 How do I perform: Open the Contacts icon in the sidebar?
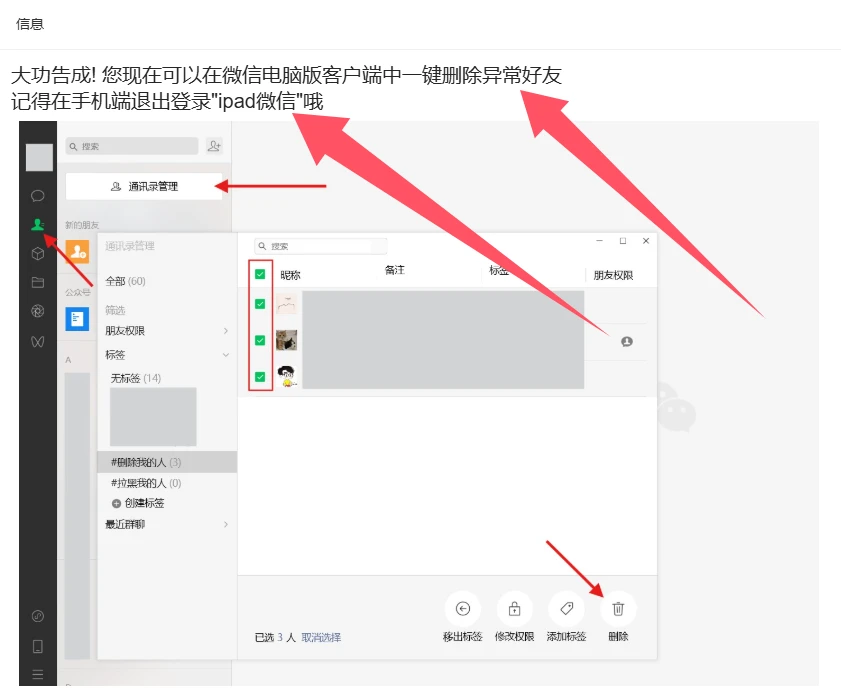38,224
